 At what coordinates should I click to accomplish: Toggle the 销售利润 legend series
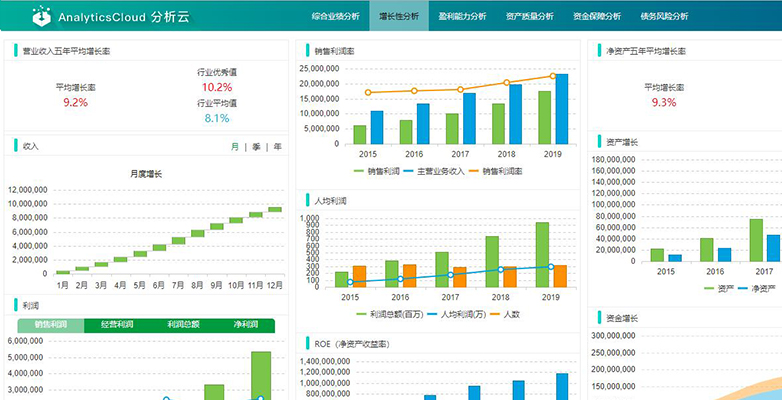(377, 171)
